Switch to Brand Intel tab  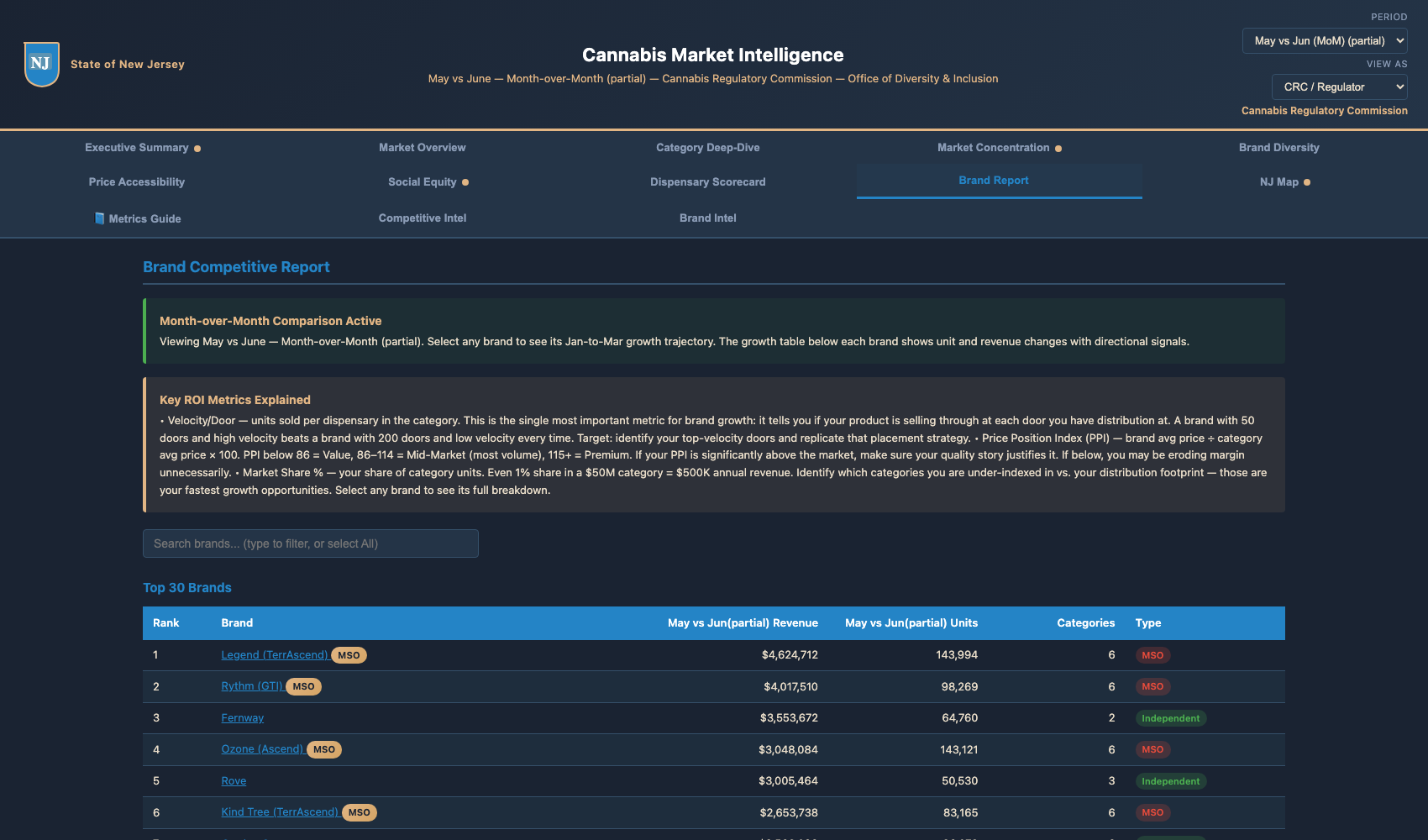point(707,218)
